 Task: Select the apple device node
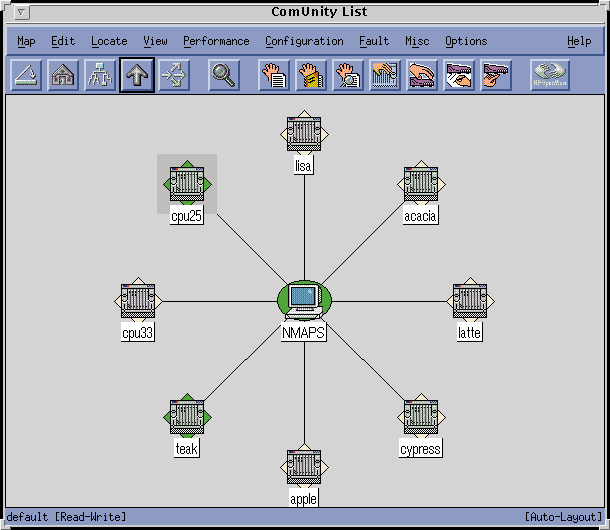(x=303, y=464)
